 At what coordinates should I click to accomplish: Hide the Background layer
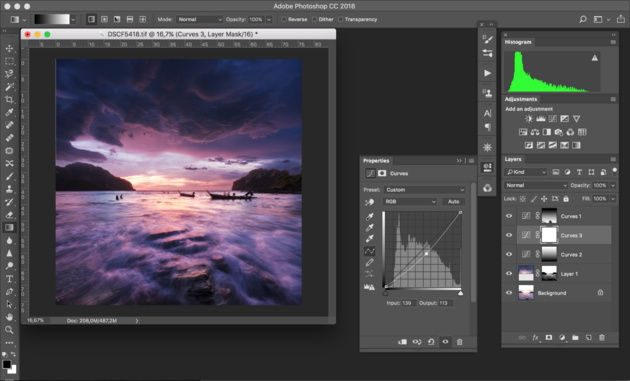(x=509, y=293)
